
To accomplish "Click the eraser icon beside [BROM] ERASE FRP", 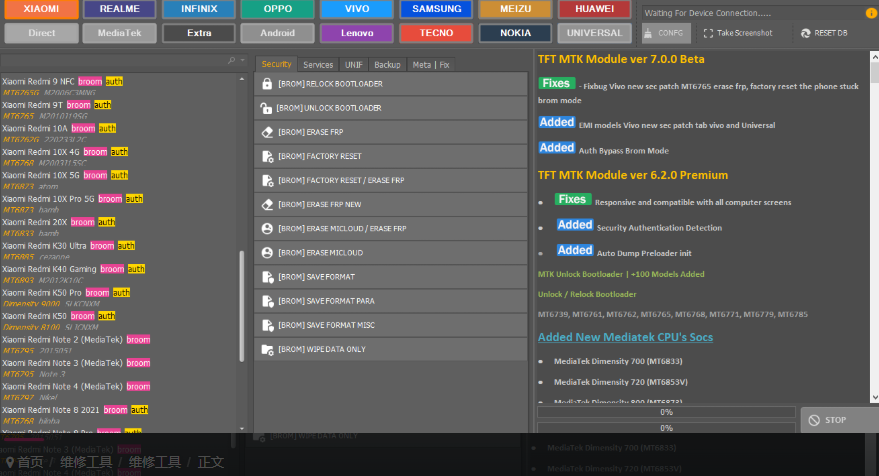I will tap(267, 132).
